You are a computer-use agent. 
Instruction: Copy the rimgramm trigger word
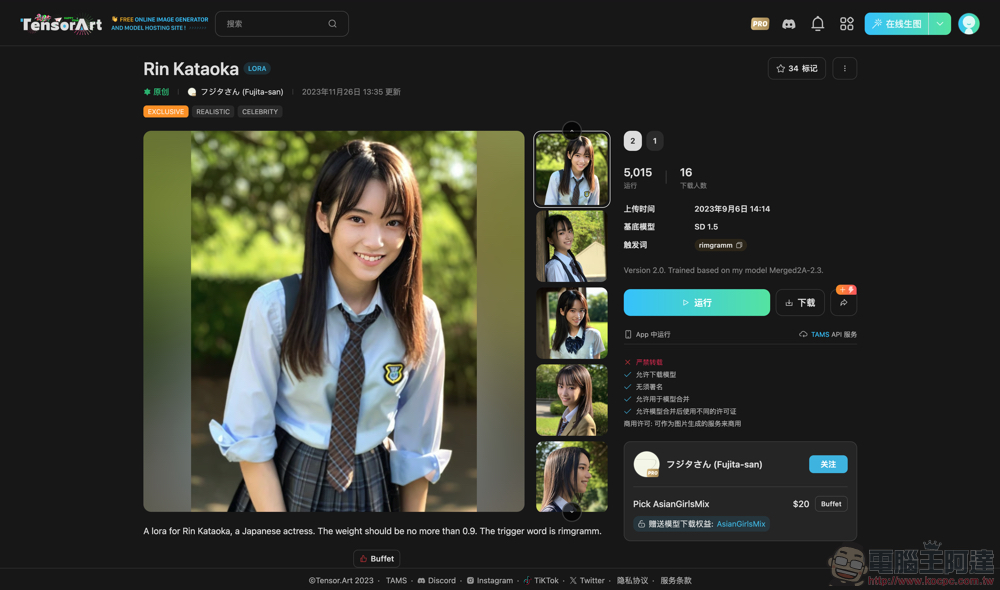(x=739, y=245)
